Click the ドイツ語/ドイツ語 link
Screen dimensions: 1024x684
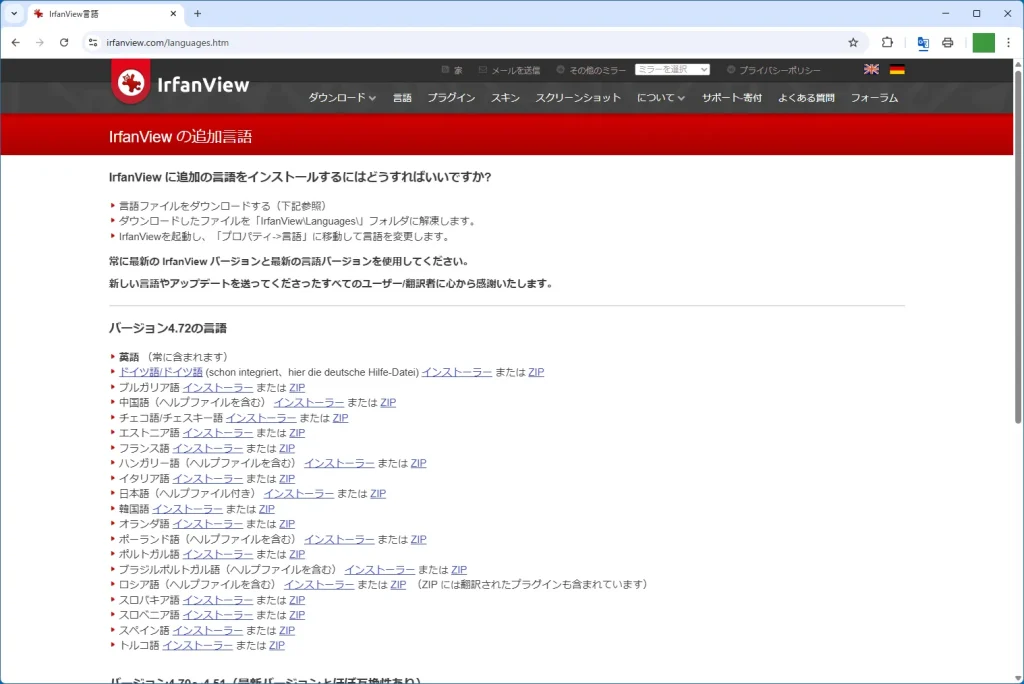(161, 372)
